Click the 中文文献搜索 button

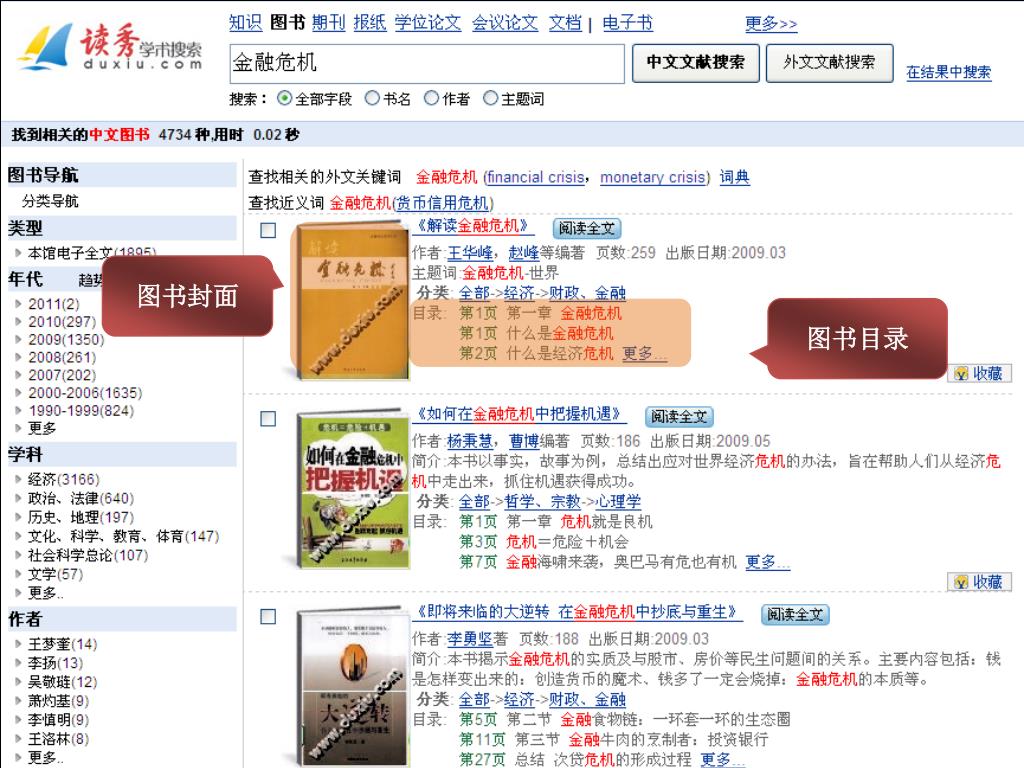click(x=696, y=63)
